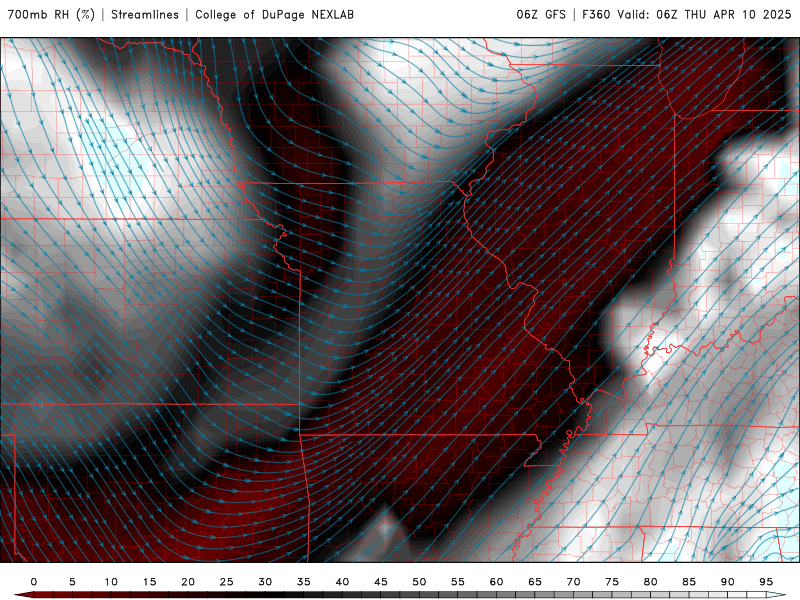
Task: Click the "0" value on the color scale
Action: 34,582
